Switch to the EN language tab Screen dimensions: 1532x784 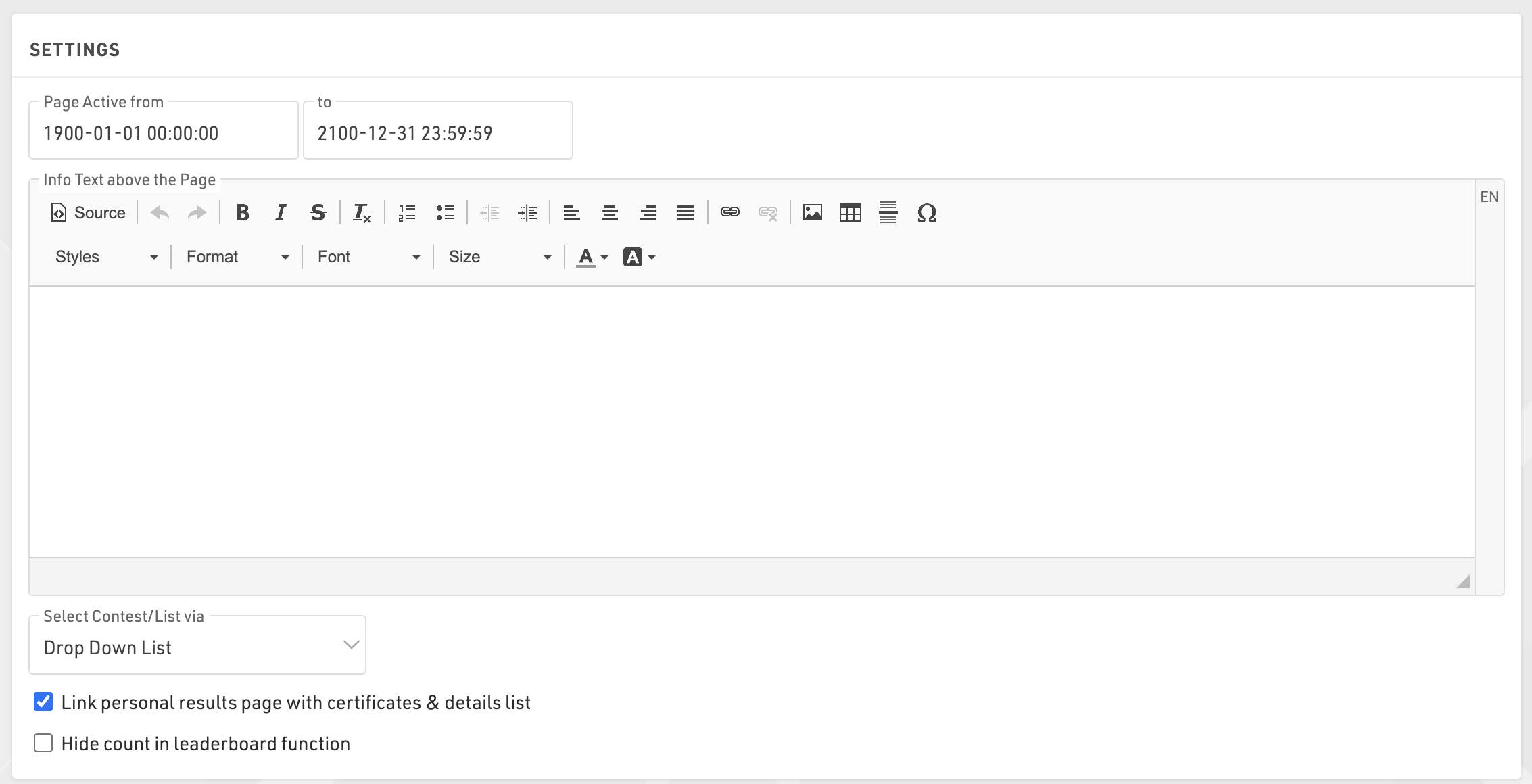(1489, 197)
